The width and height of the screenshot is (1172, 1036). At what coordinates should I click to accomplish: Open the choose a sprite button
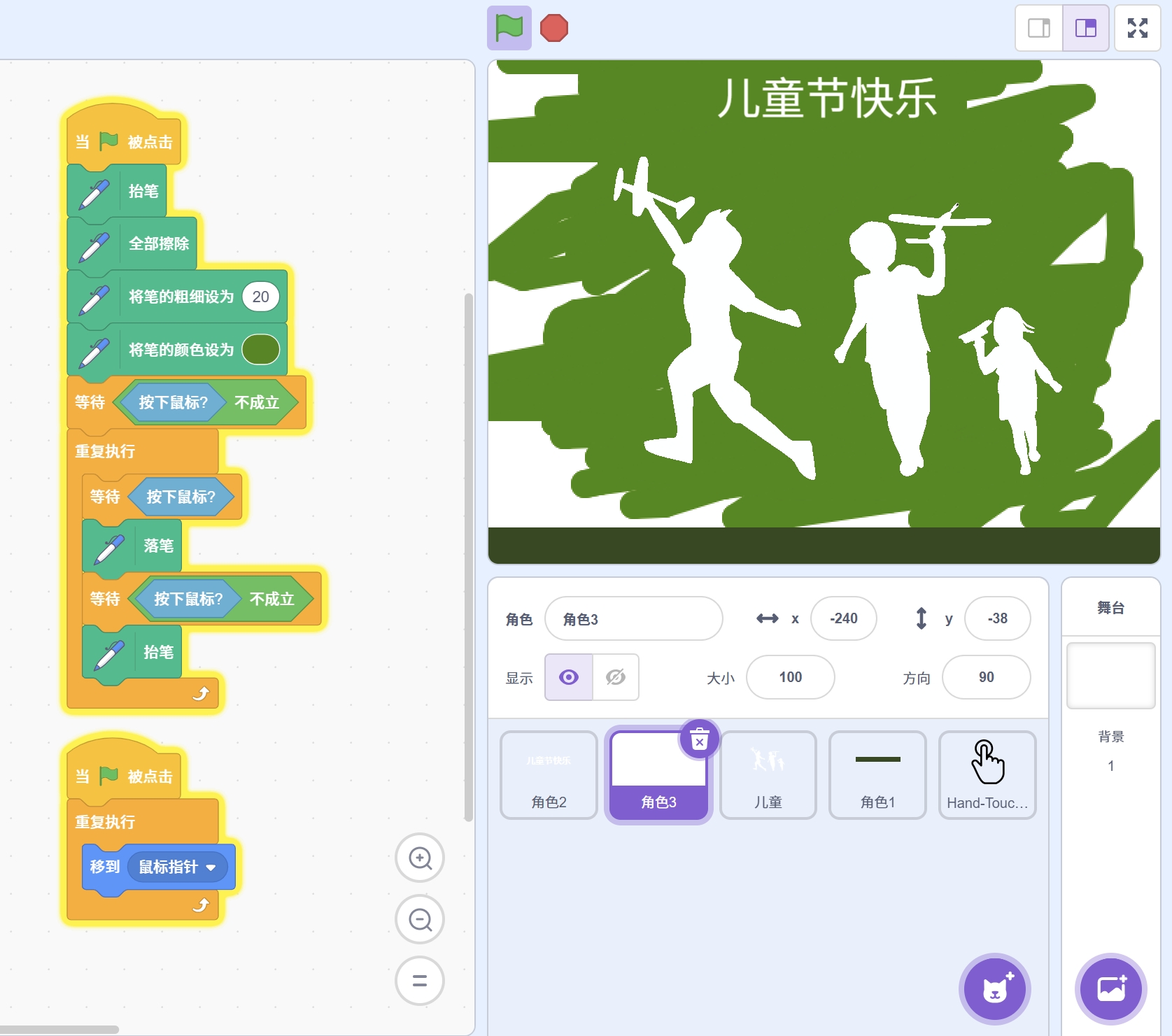point(994,989)
